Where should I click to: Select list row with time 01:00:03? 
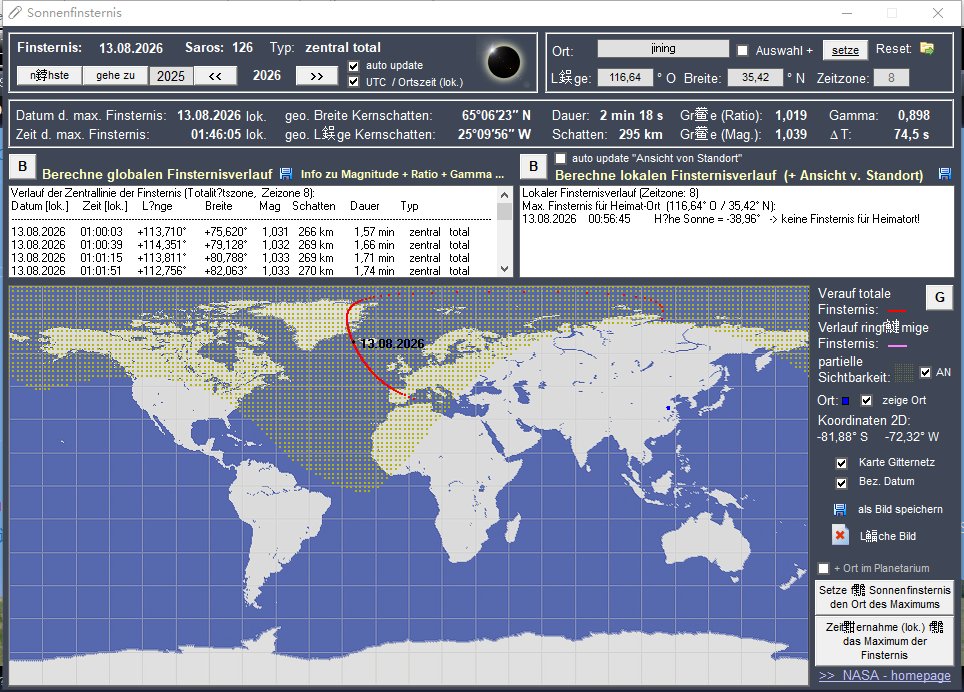(240, 232)
